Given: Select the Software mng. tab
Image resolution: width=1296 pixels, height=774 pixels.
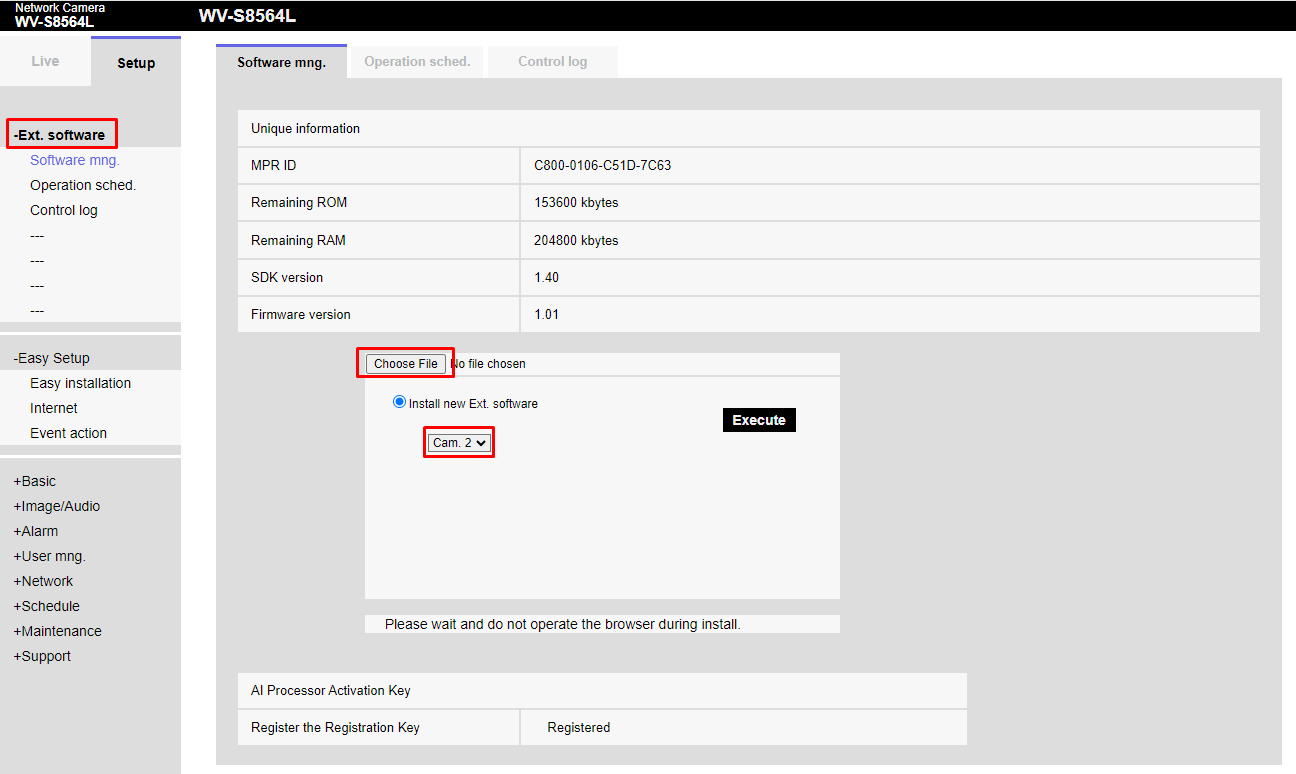Looking at the screenshot, I should (281, 62).
